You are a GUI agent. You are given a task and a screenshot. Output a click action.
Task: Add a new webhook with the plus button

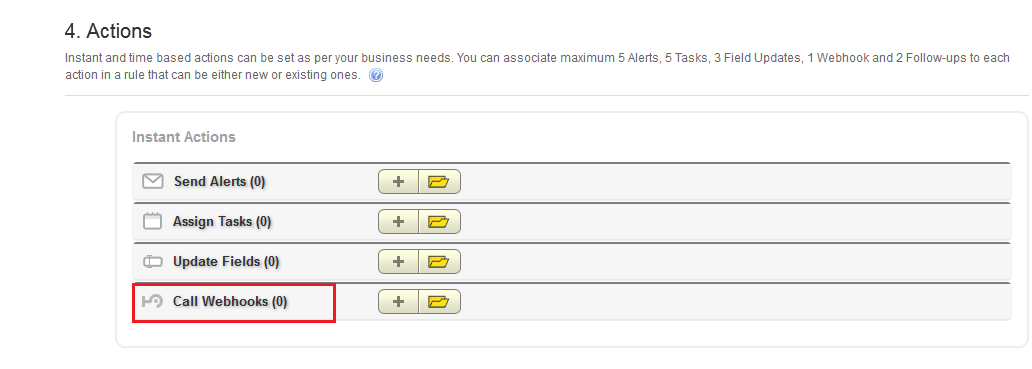[398, 302]
